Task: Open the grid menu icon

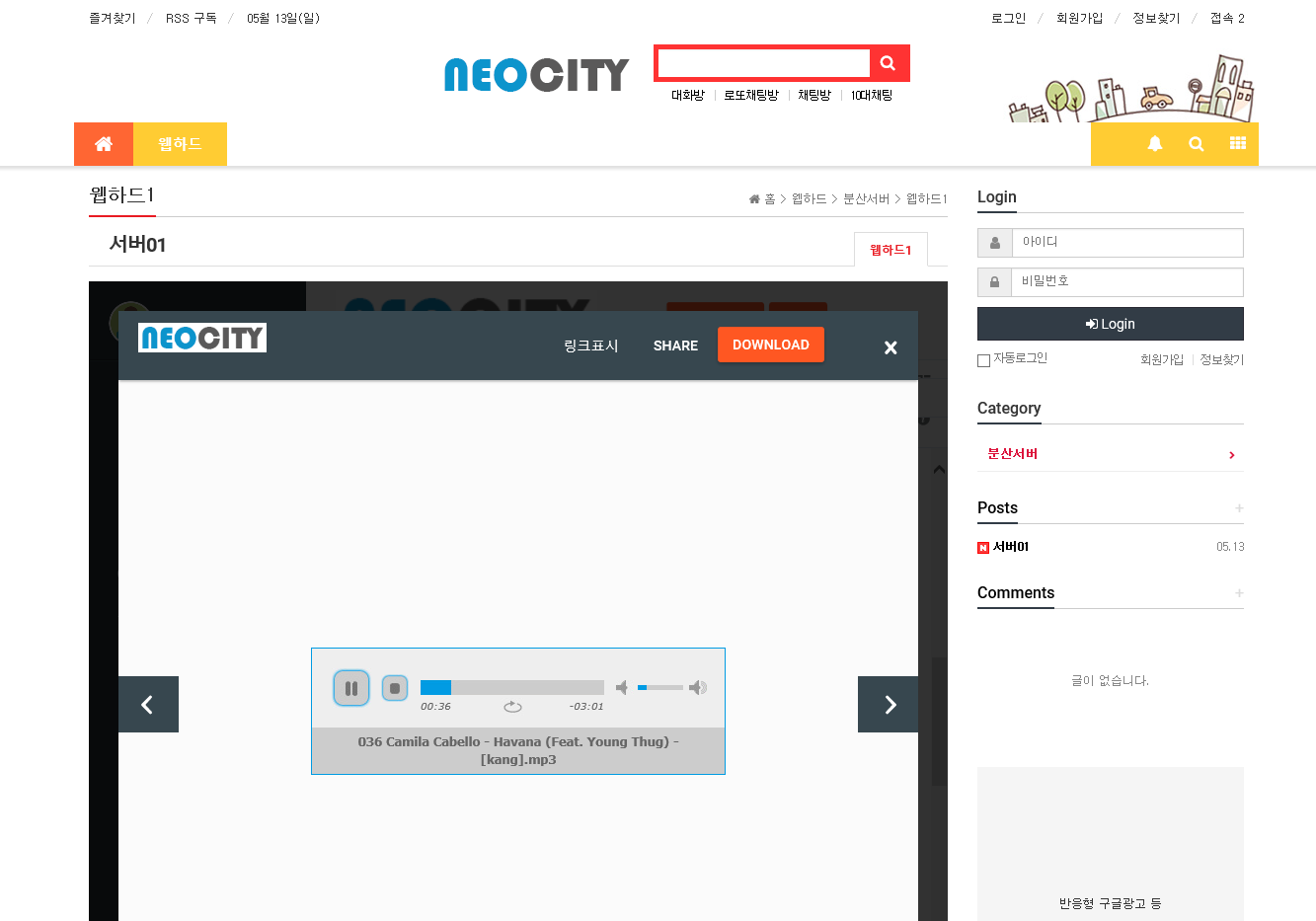Action: point(1238,144)
